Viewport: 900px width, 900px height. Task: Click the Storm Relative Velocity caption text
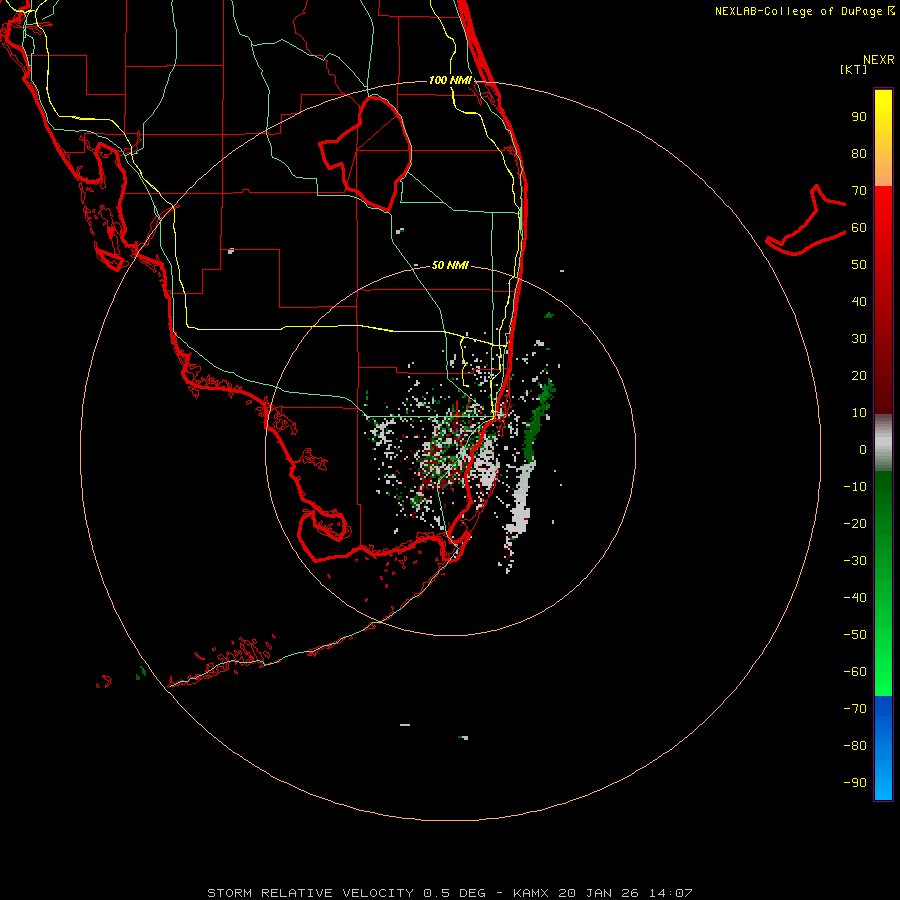coord(450,893)
